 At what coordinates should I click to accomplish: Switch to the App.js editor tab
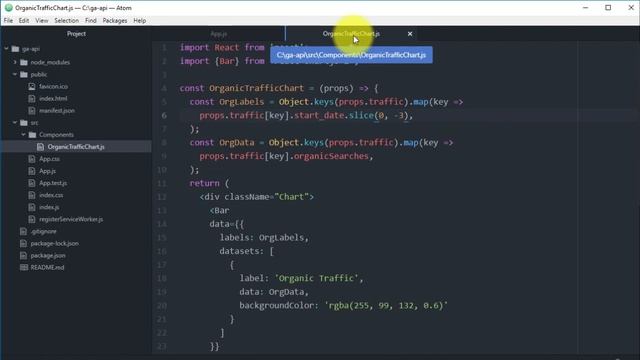tap(219, 34)
